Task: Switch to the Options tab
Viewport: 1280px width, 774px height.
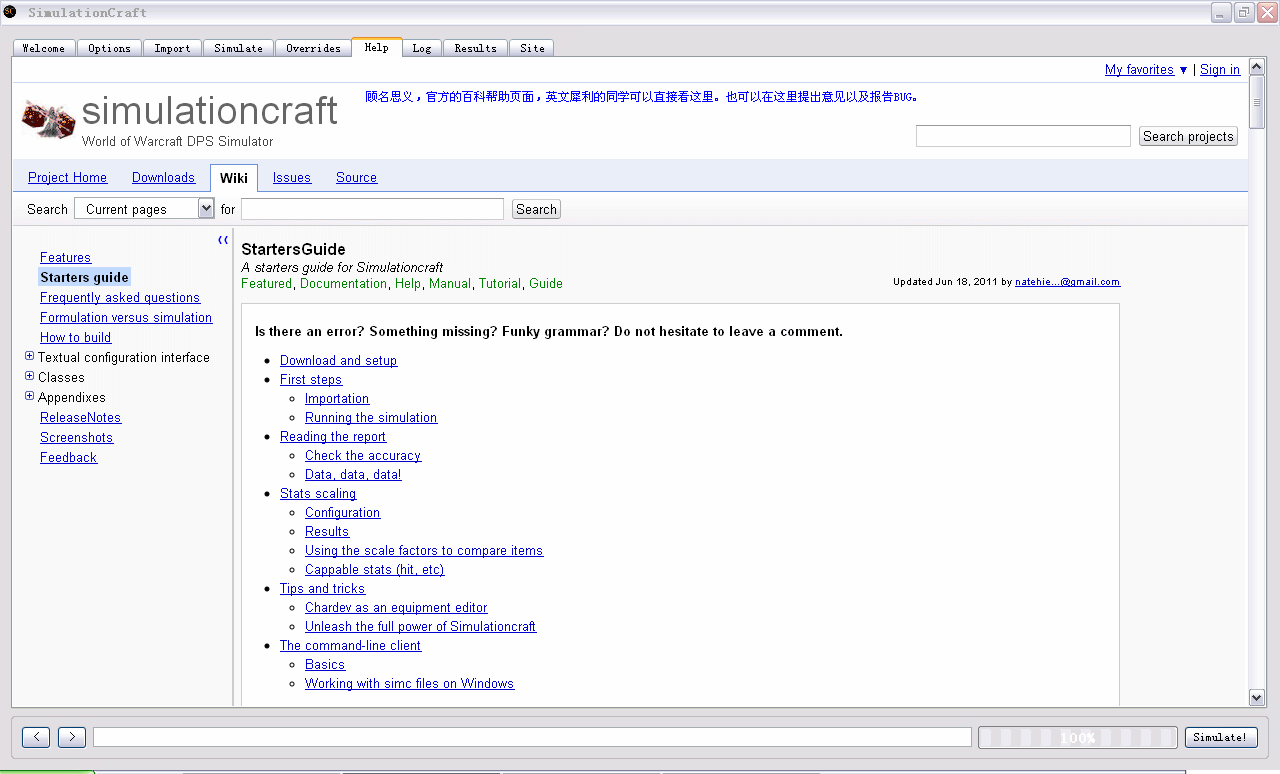Action: [x=109, y=48]
